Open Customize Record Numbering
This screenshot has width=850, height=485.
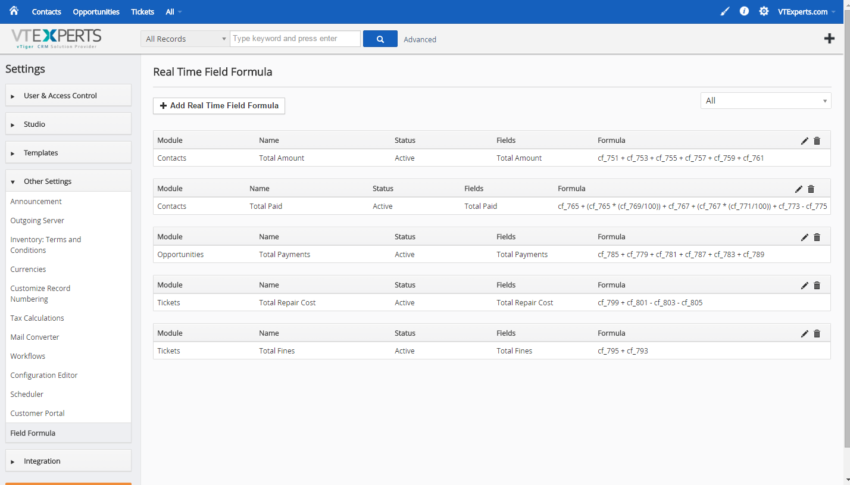click(40, 294)
